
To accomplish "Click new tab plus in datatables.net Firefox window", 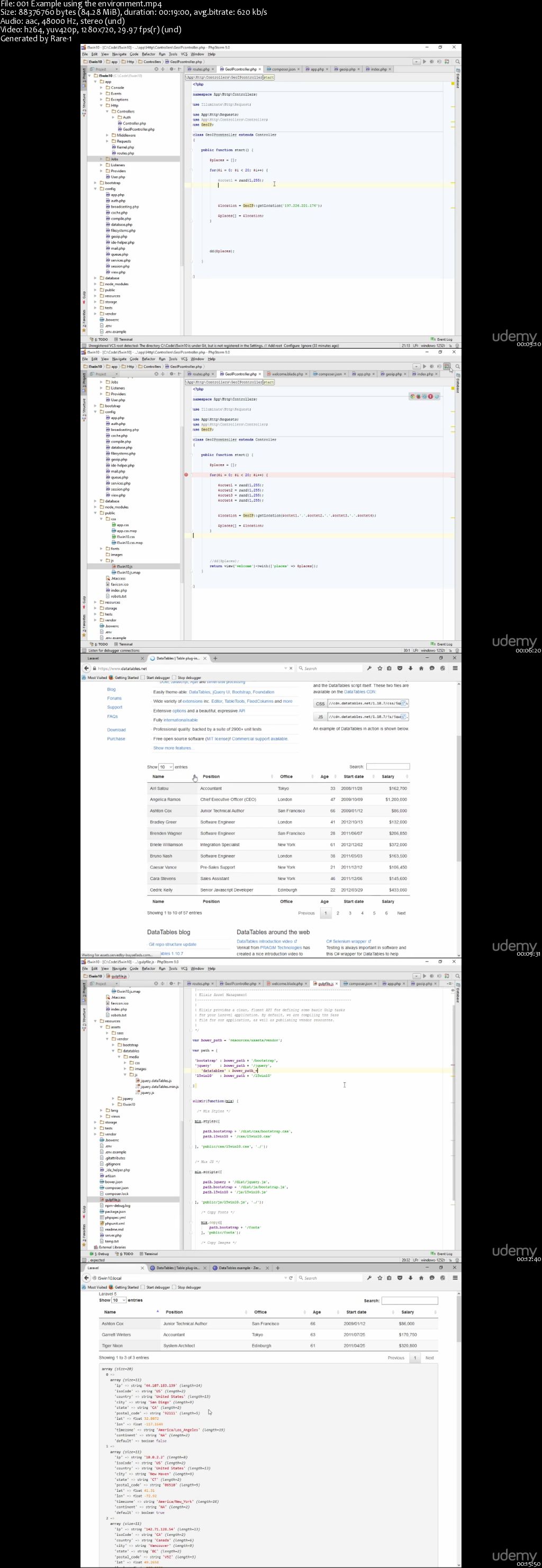I will [215, 658].
